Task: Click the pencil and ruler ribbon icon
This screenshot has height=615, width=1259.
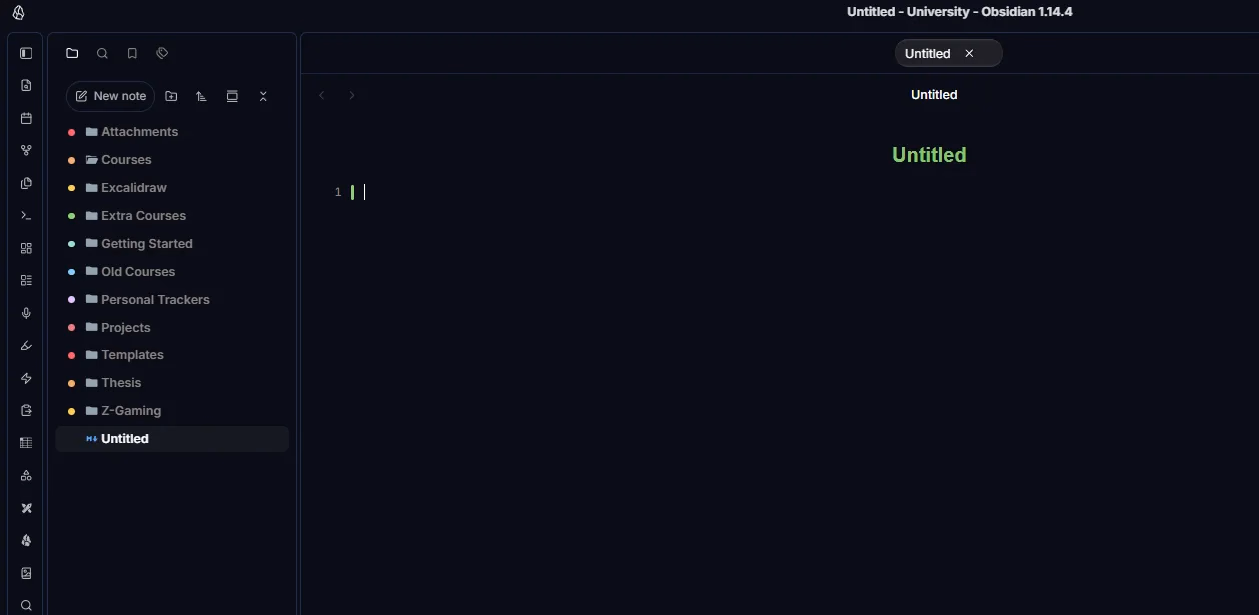Action: click(26, 508)
